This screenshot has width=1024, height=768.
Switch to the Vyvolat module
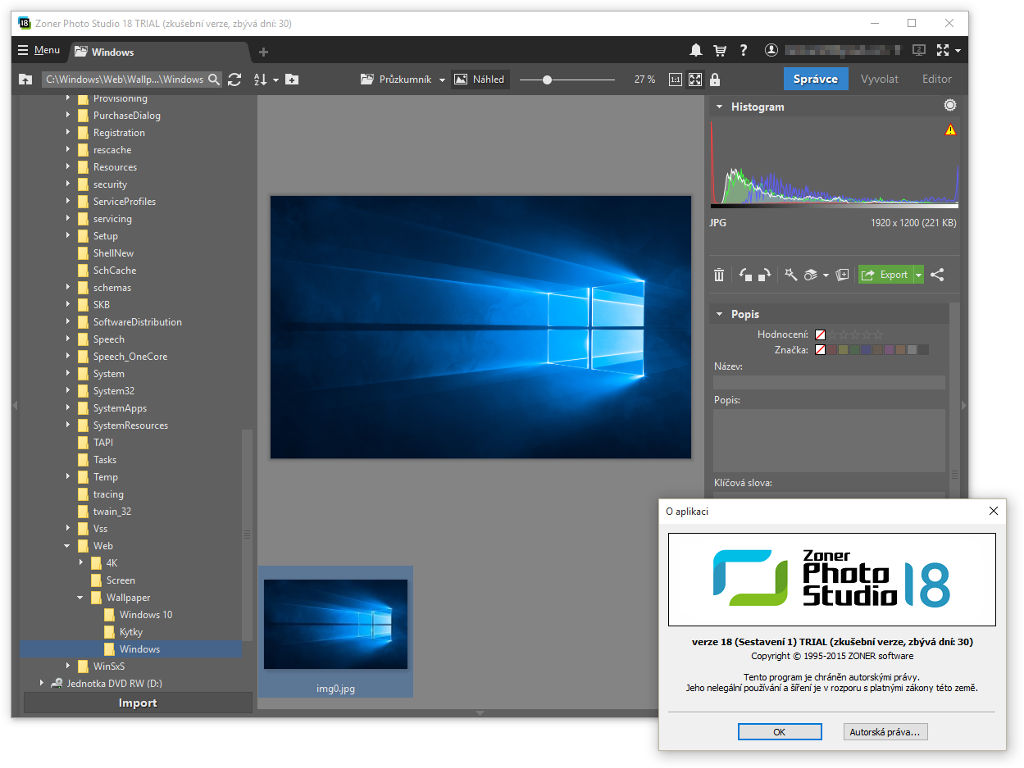click(x=879, y=79)
